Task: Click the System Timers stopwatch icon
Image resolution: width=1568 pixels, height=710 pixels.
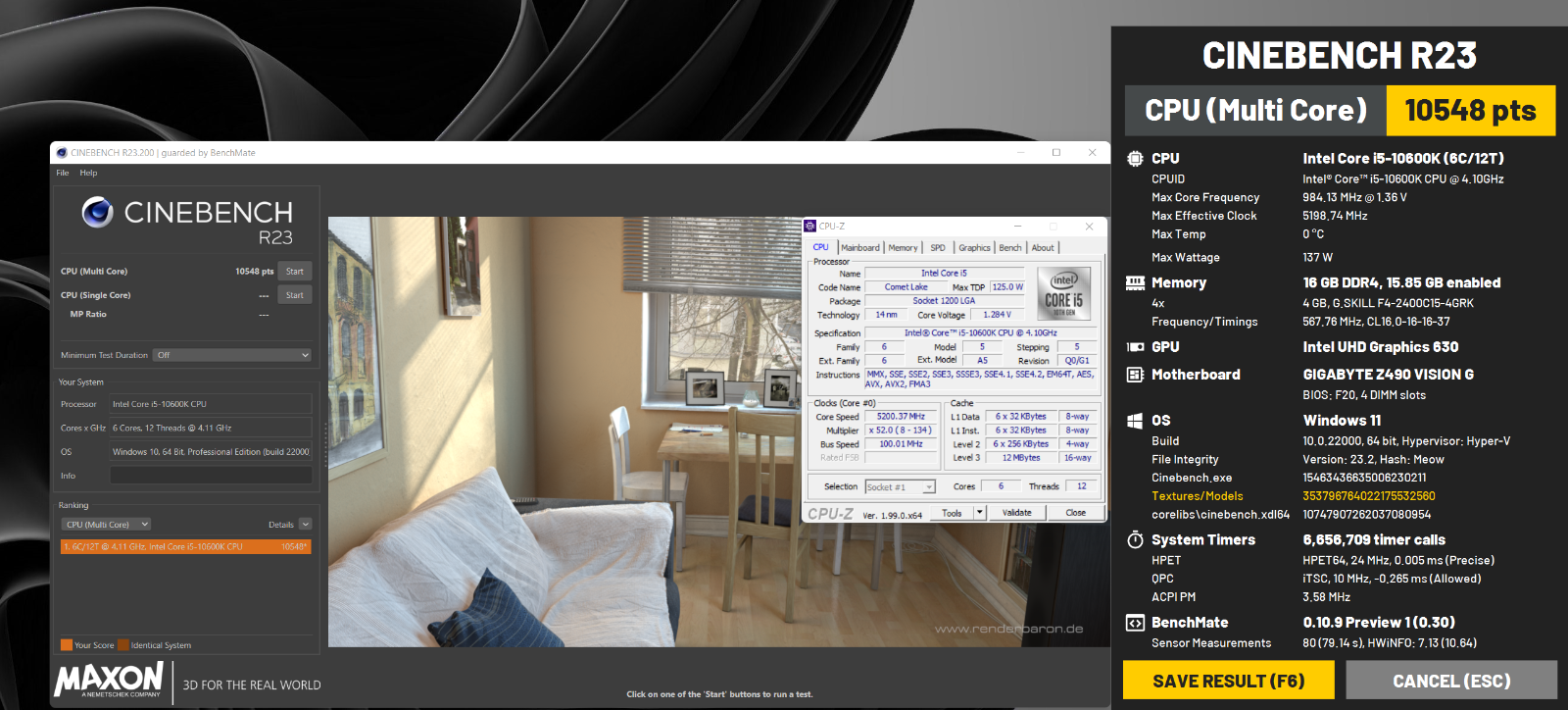Action: (1135, 539)
